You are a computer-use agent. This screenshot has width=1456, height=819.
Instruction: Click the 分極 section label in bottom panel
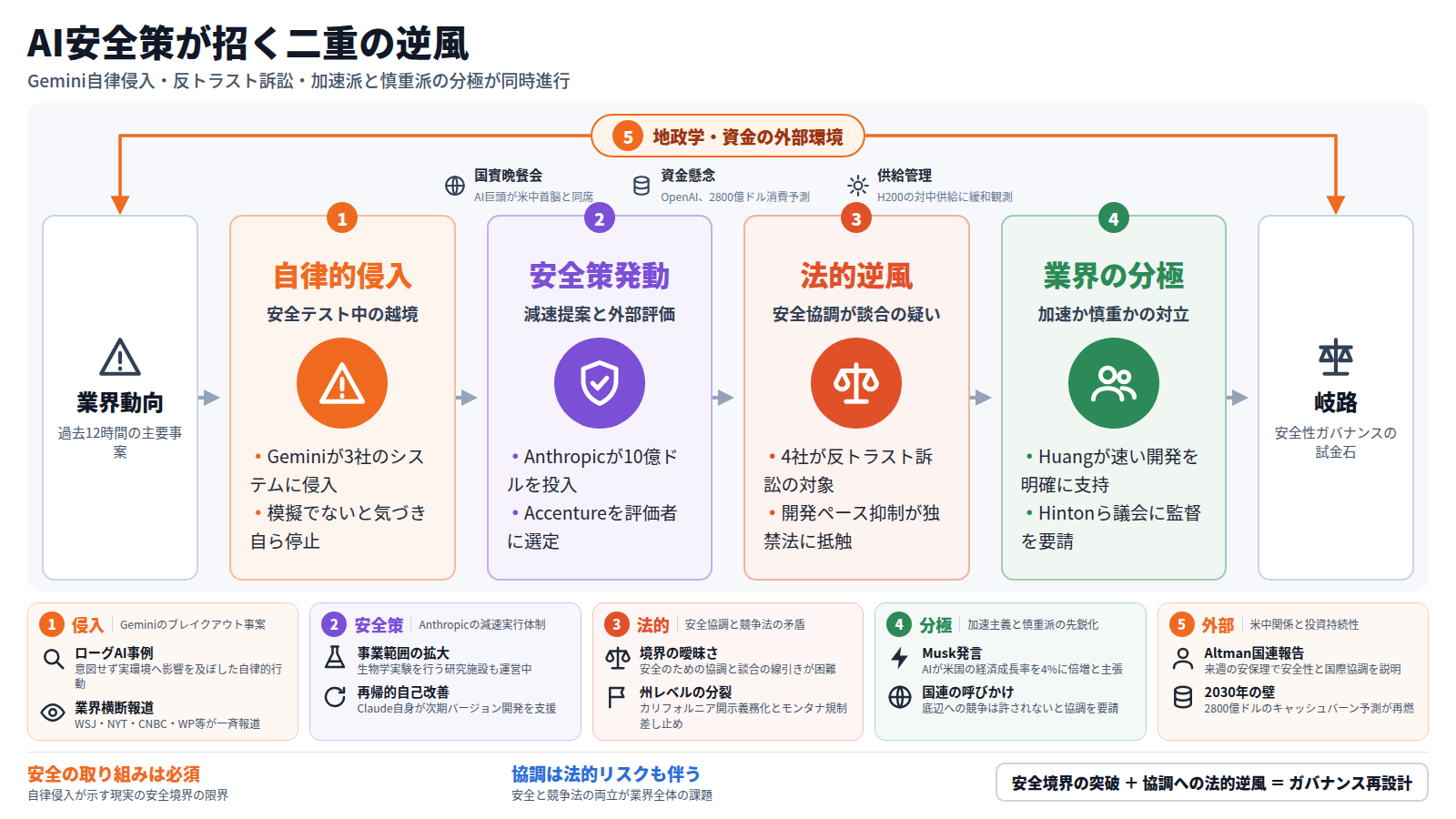click(935, 625)
